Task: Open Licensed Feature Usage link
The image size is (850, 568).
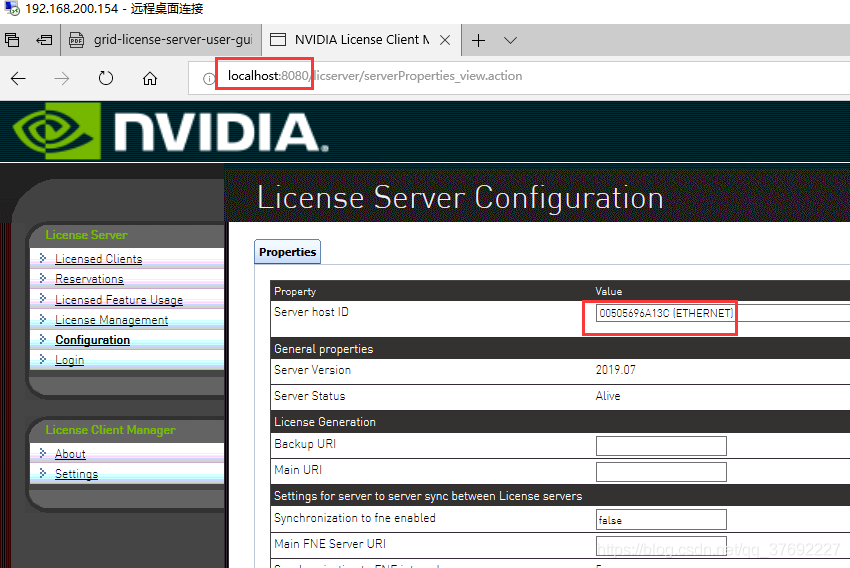Action: tap(119, 300)
